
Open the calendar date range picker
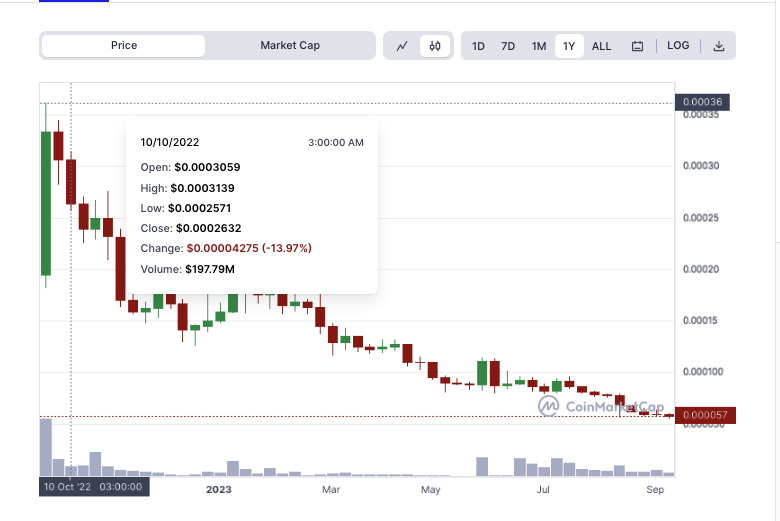[x=637, y=46]
